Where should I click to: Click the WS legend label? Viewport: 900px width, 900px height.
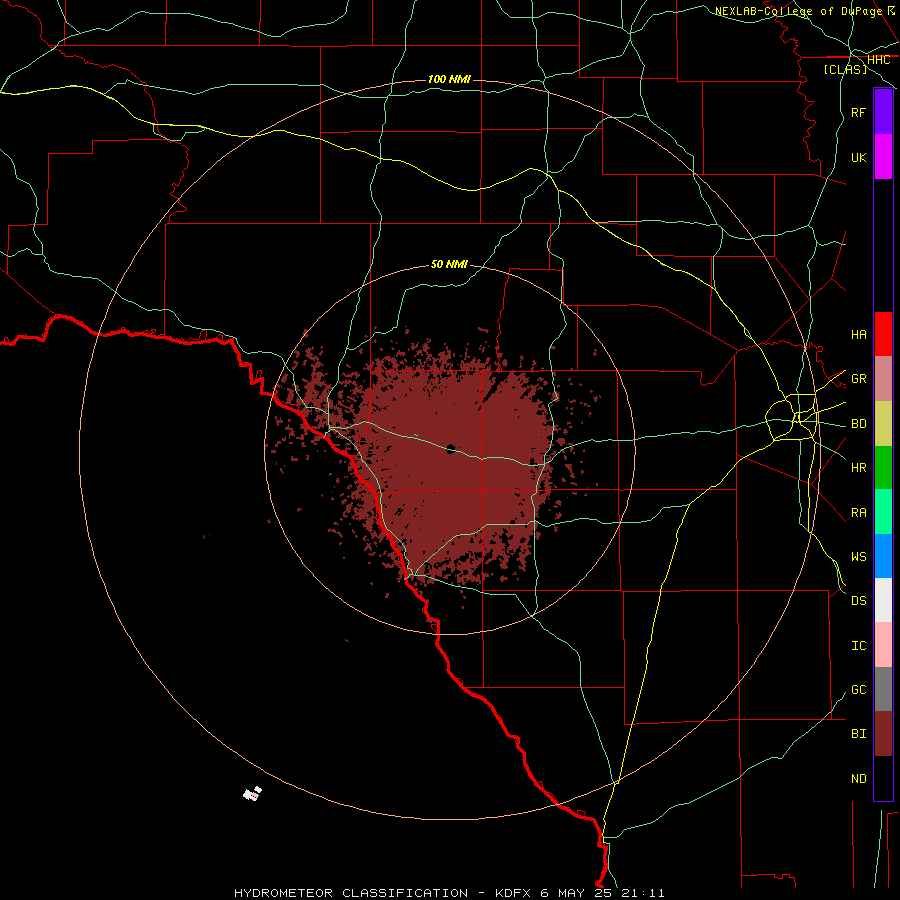(858, 557)
